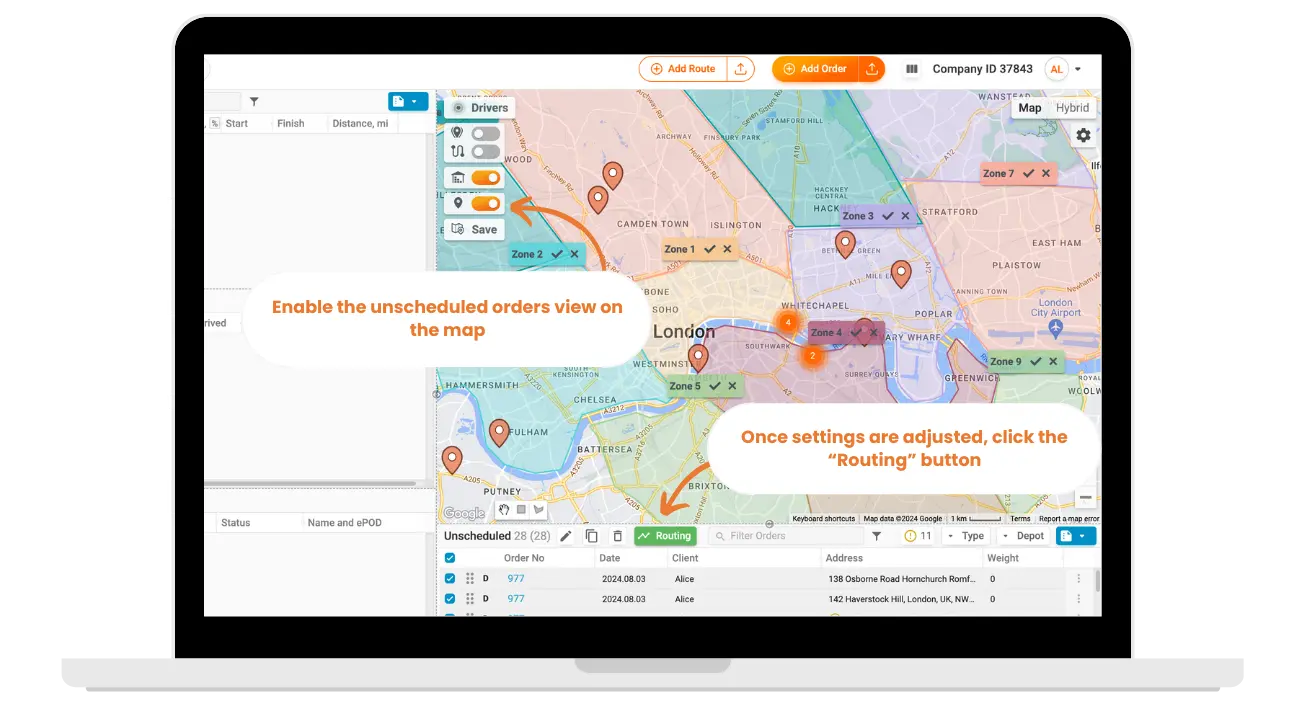Edit unscheduled orders with pencil icon
The image size is (1305, 705).
pyautogui.click(x=565, y=536)
